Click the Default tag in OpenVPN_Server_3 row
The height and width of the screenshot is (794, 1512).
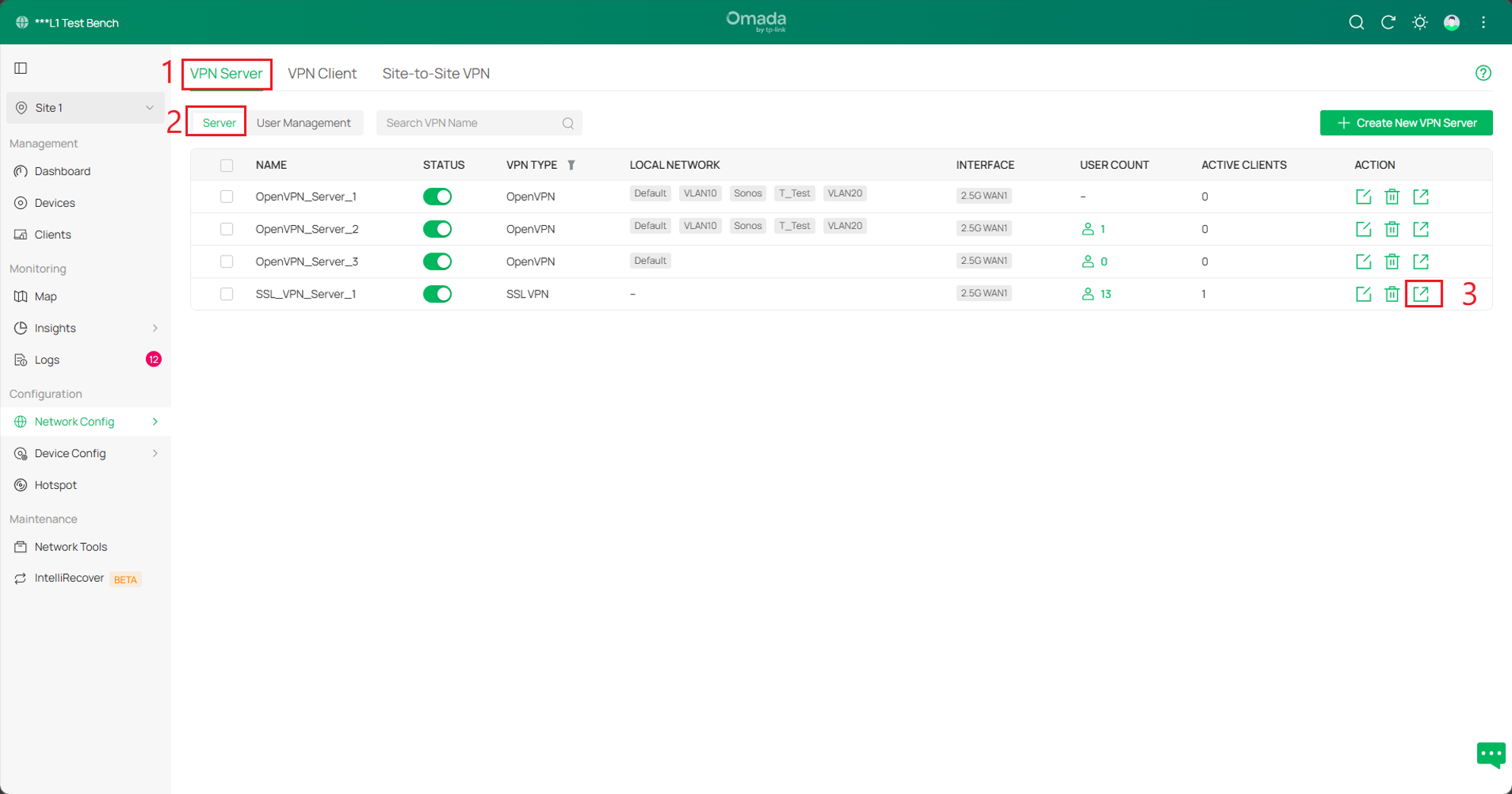[650, 261]
